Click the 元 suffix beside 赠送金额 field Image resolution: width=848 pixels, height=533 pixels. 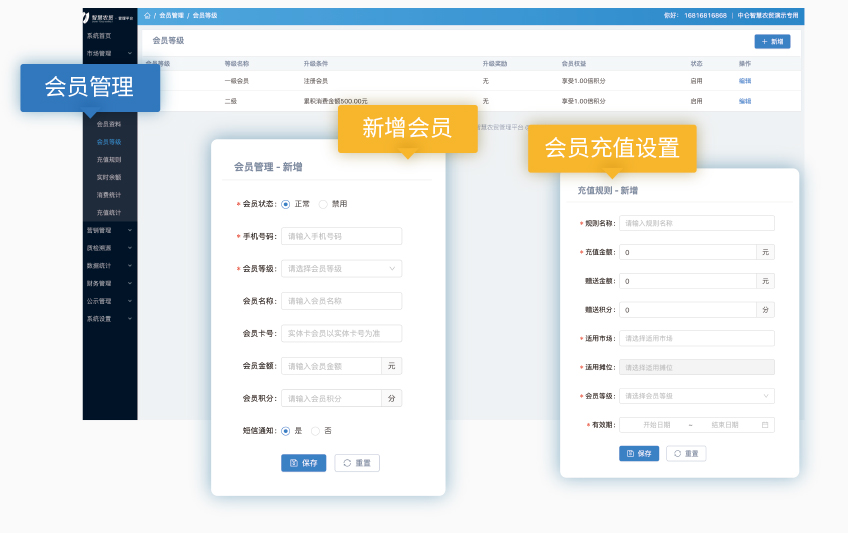(x=765, y=281)
